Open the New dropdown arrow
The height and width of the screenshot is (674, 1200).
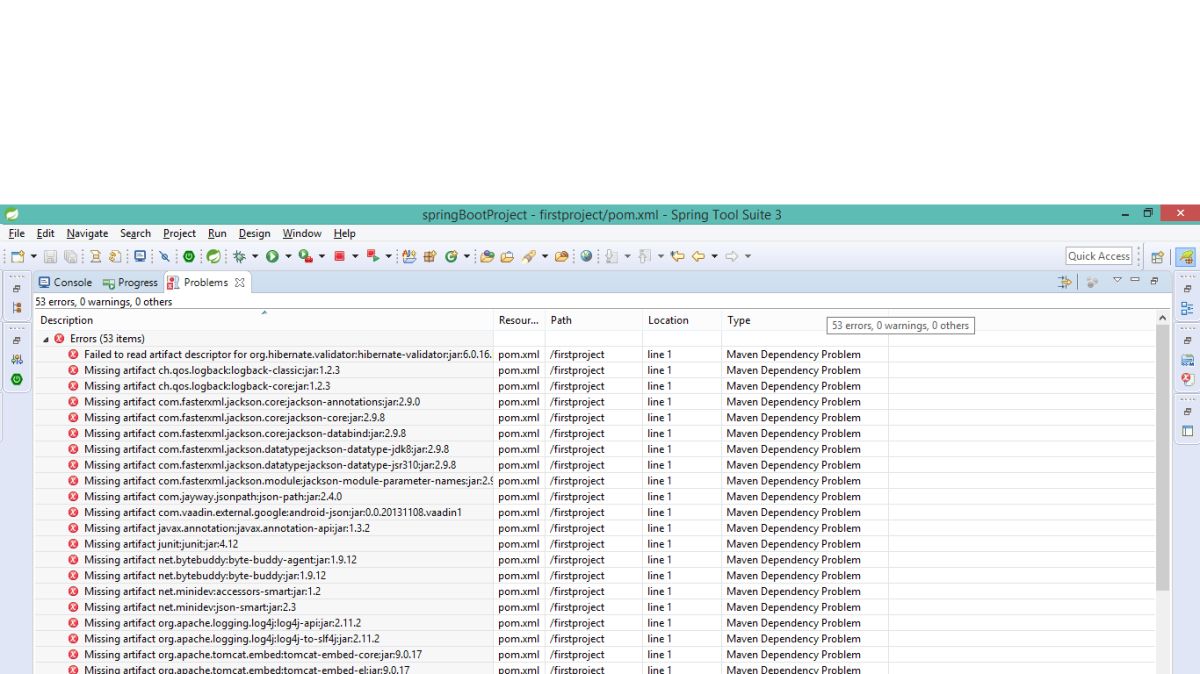[34, 257]
